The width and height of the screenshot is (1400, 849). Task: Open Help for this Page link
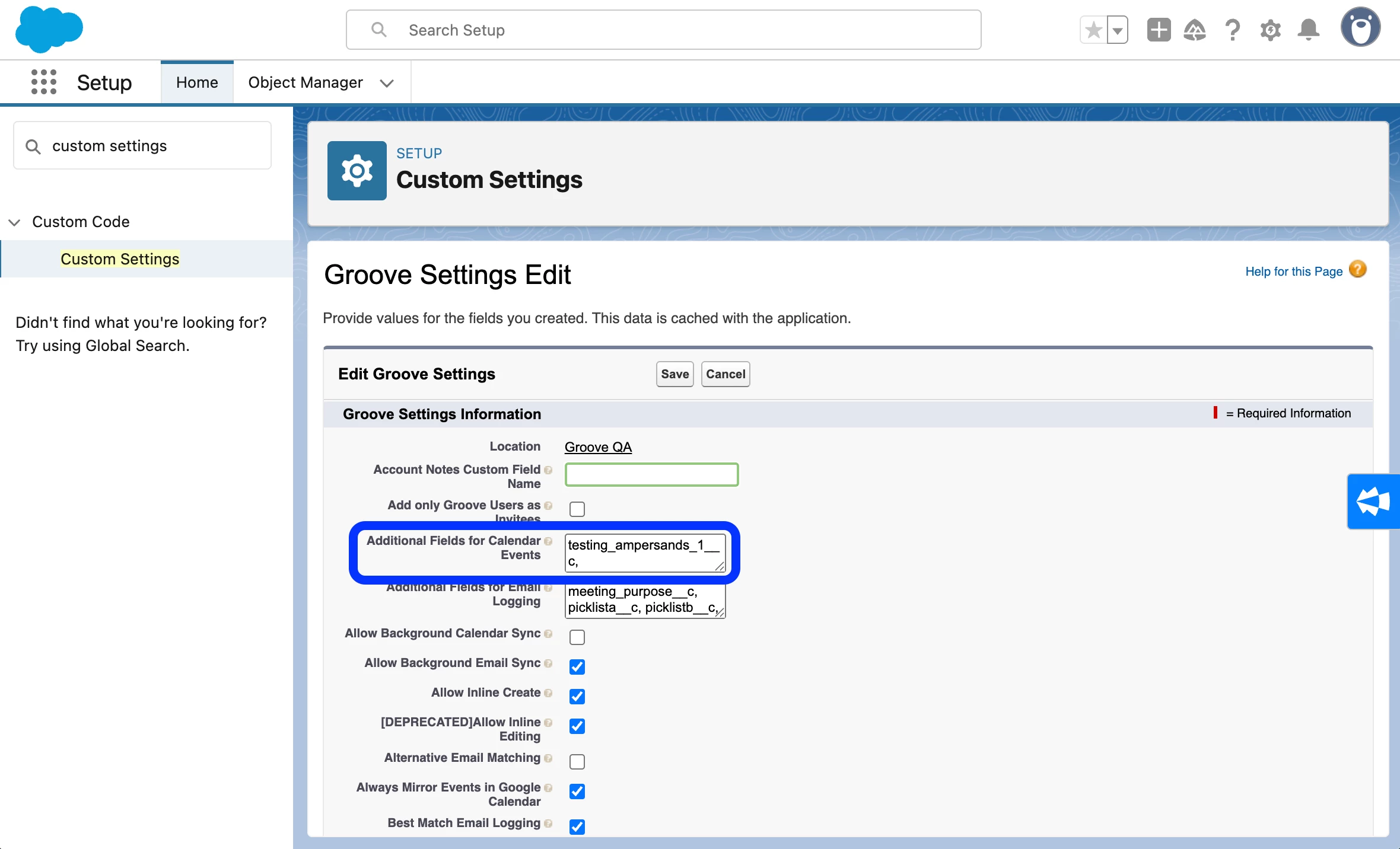pos(1294,272)
